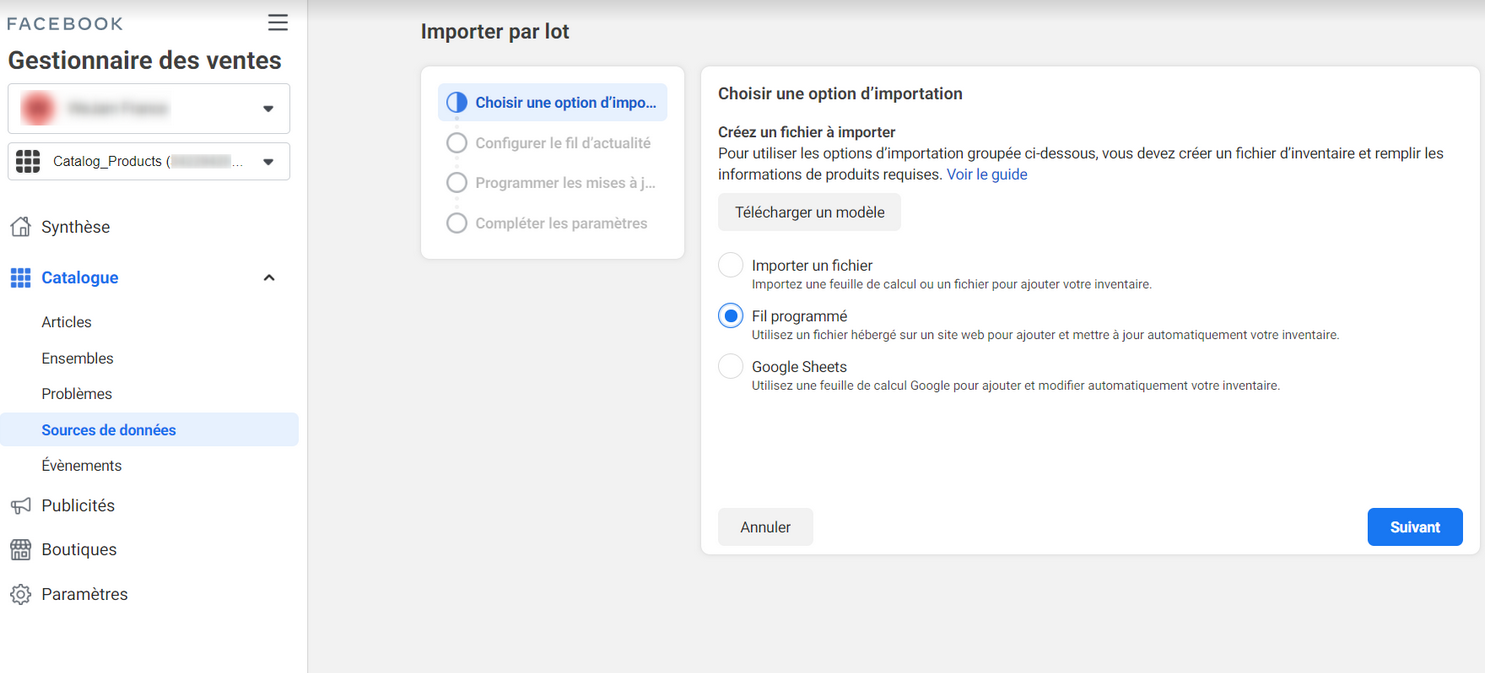Click the Google Sheets description about feuille de calcul
Image resolution: width=1485 pixels, height=673 pixels.
click(1016, 385)
